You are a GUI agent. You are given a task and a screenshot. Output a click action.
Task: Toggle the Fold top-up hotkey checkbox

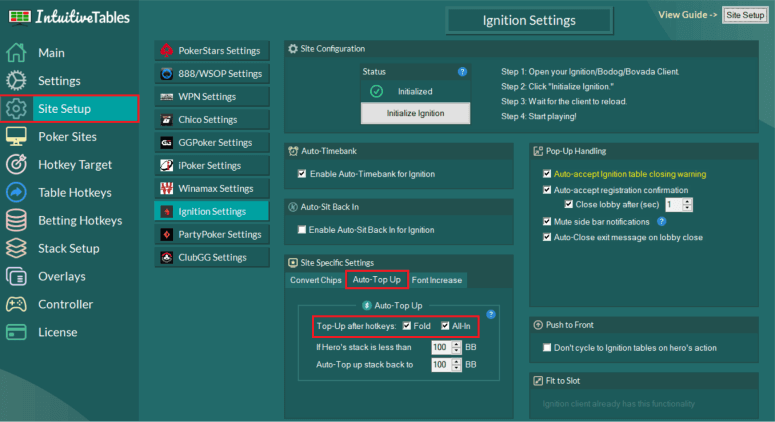point(407,326)
